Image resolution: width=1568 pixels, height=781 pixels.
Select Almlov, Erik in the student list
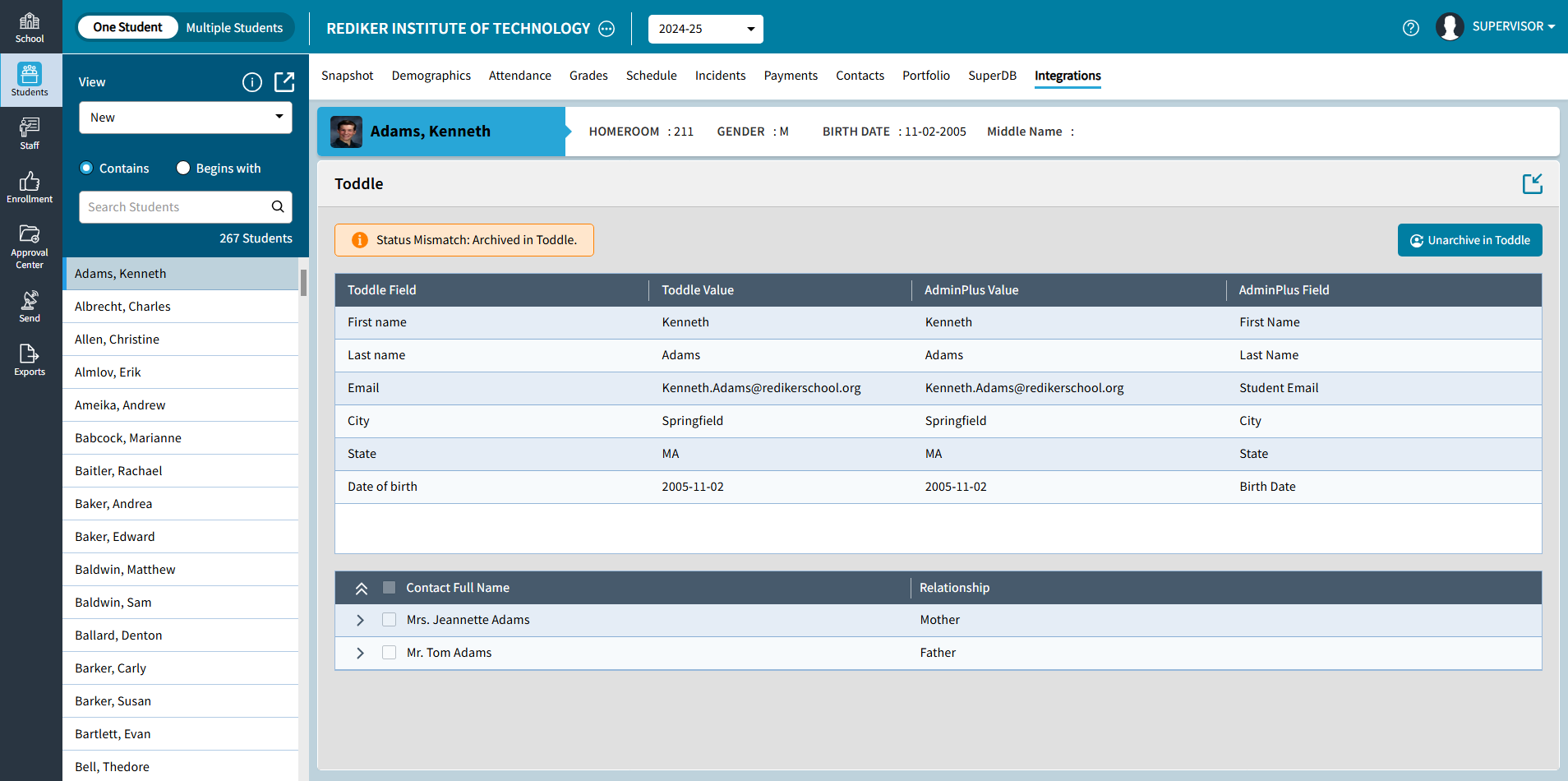point(181,372)
